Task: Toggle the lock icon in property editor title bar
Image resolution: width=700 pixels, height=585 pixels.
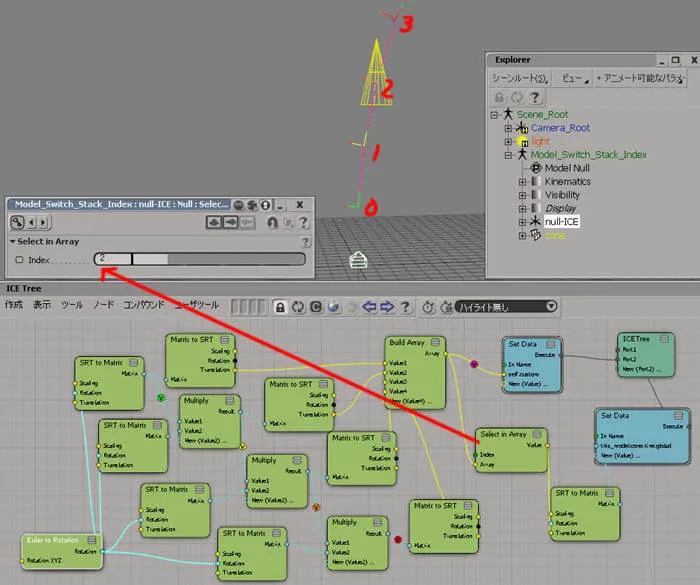Action: pos(266,205)
